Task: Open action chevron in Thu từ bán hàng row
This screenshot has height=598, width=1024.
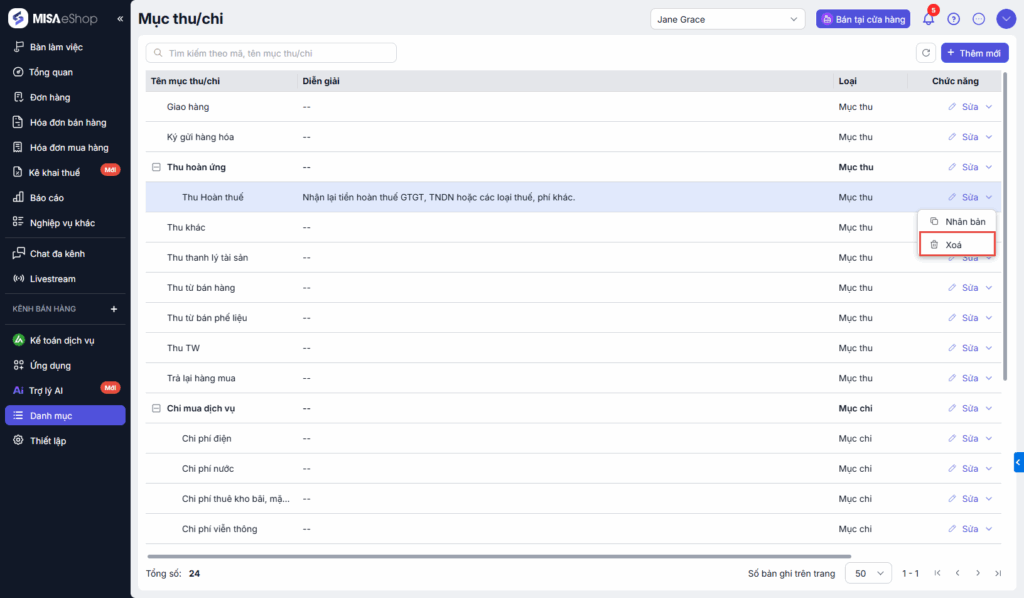Action: tap(989, 287)
